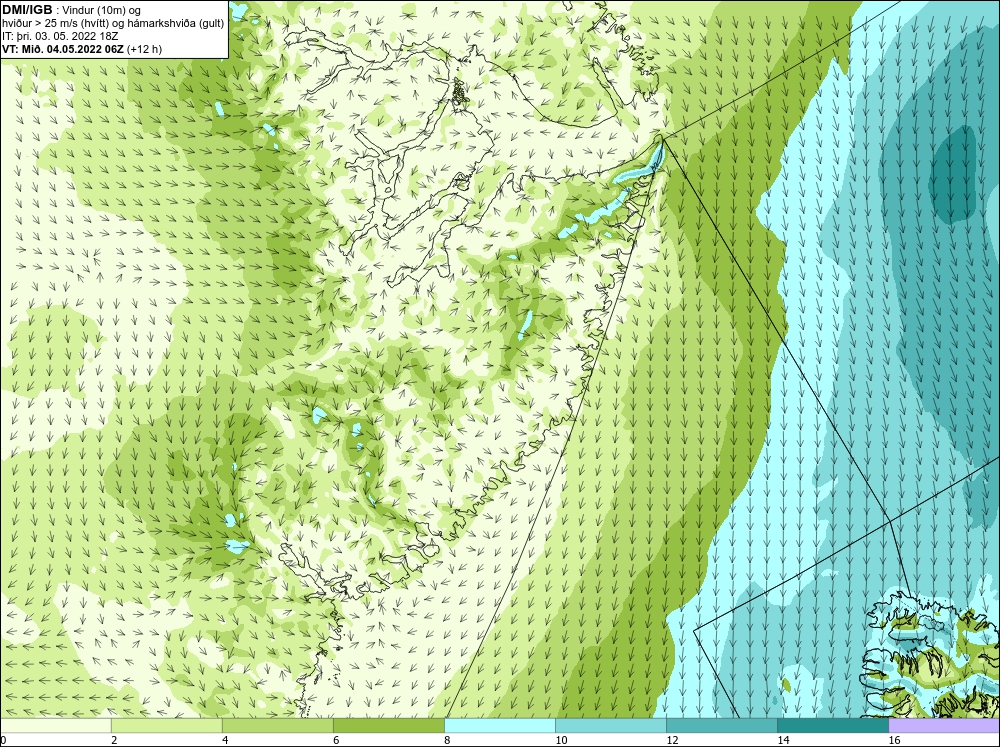This screenshot has width=1000, height=747.
Task: Click the 0–2 m/s palest legend swatch
Action: (x=55, y=726)
